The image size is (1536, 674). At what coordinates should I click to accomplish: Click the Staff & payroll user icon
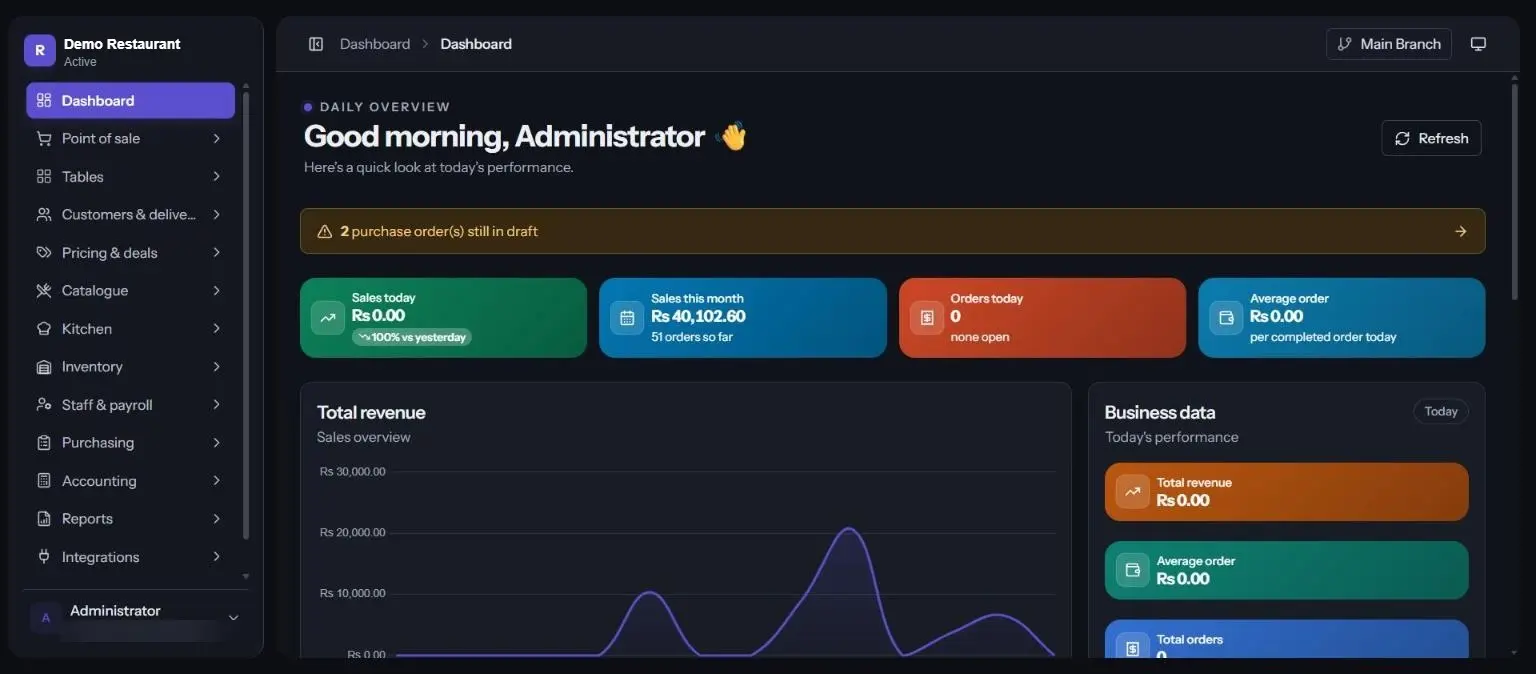click(x=44, y=405)
